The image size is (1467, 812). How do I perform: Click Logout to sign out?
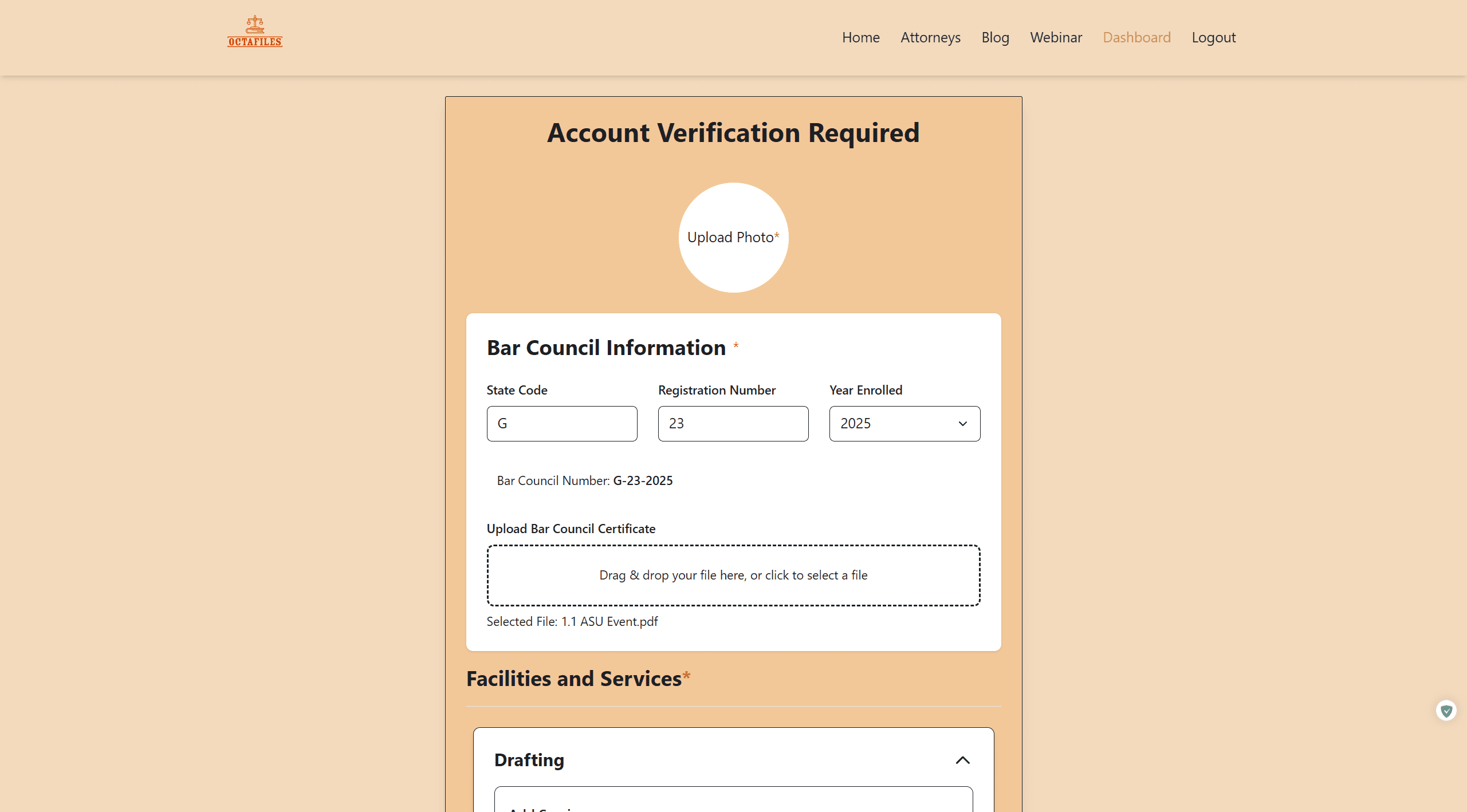1214,37
